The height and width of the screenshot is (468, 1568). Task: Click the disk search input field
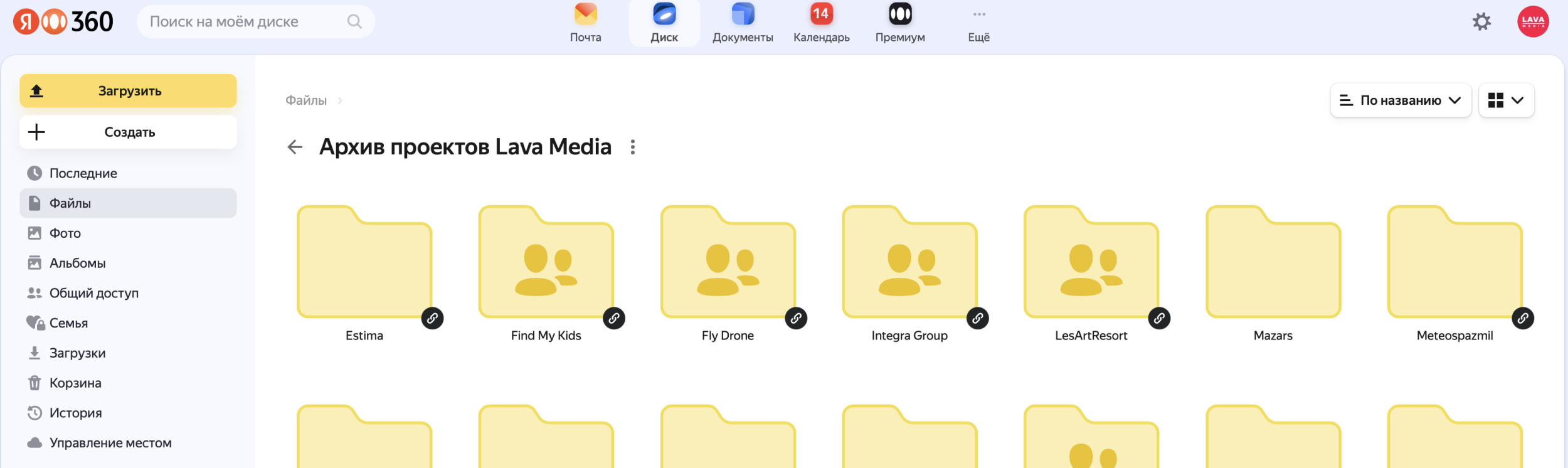point(245,22)
